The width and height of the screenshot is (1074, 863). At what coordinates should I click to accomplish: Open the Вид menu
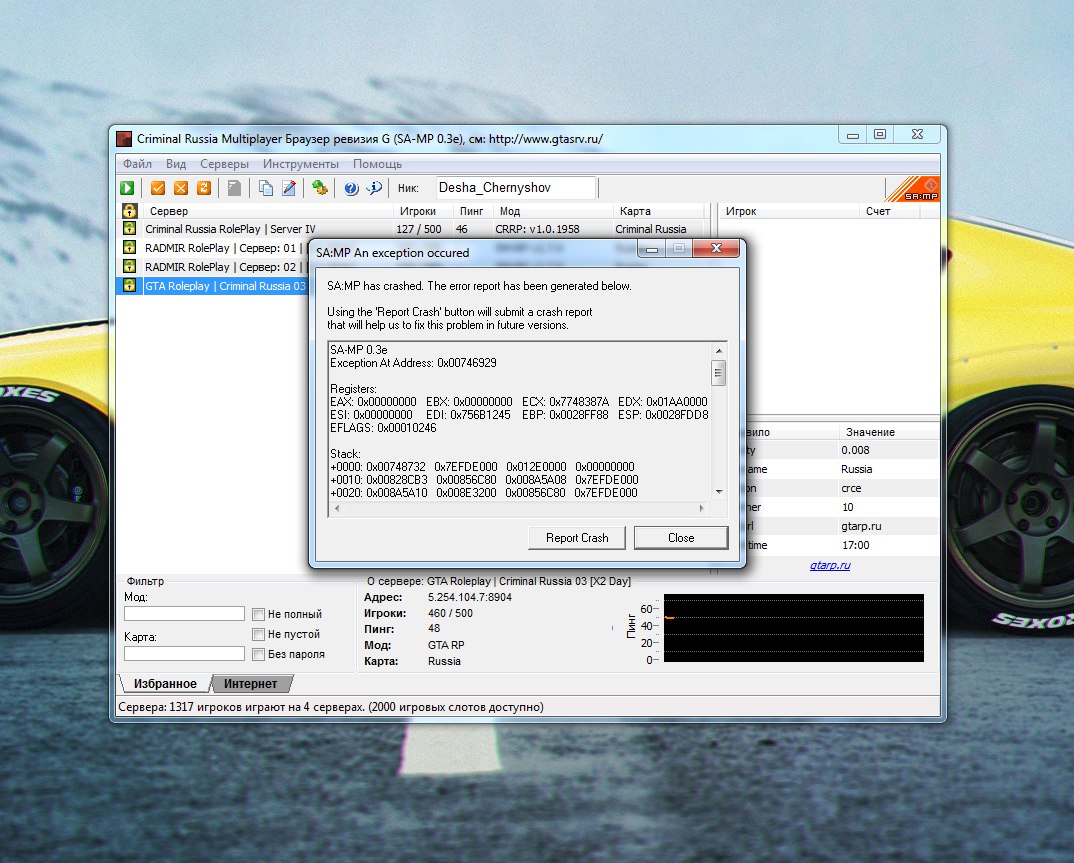pyautogui.click(x=176, y=164)
